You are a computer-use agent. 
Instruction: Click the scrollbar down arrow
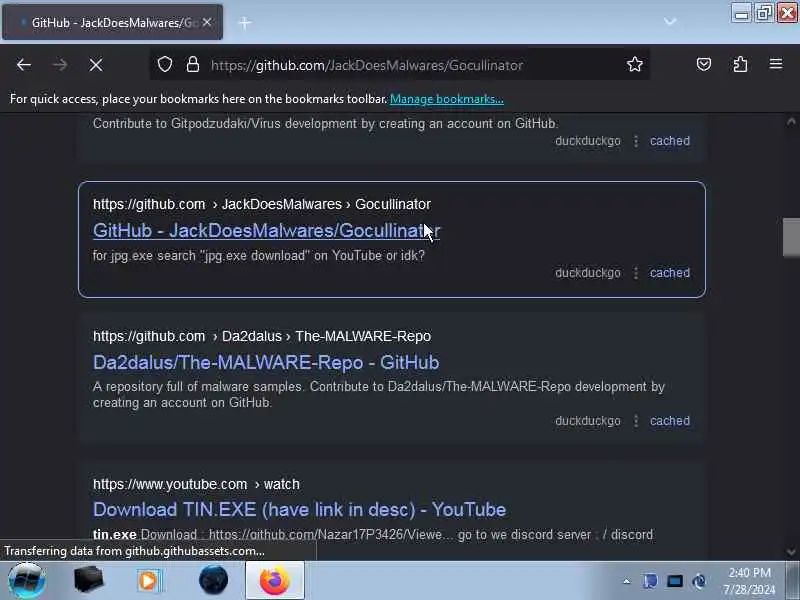click(x=791, y=552)
